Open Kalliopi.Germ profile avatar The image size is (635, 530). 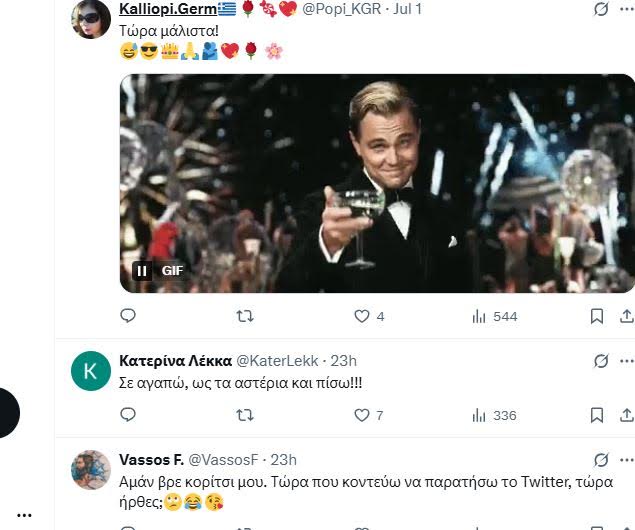pyautogui.click(x=91, y=18)
